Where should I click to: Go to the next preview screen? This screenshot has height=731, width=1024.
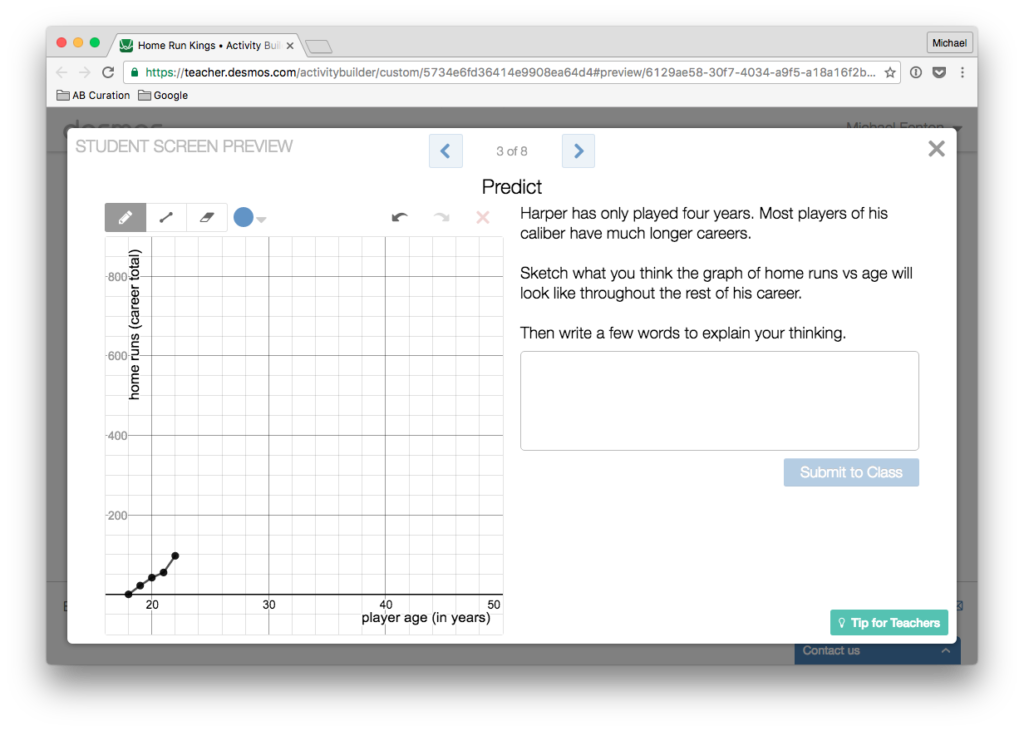578,151
